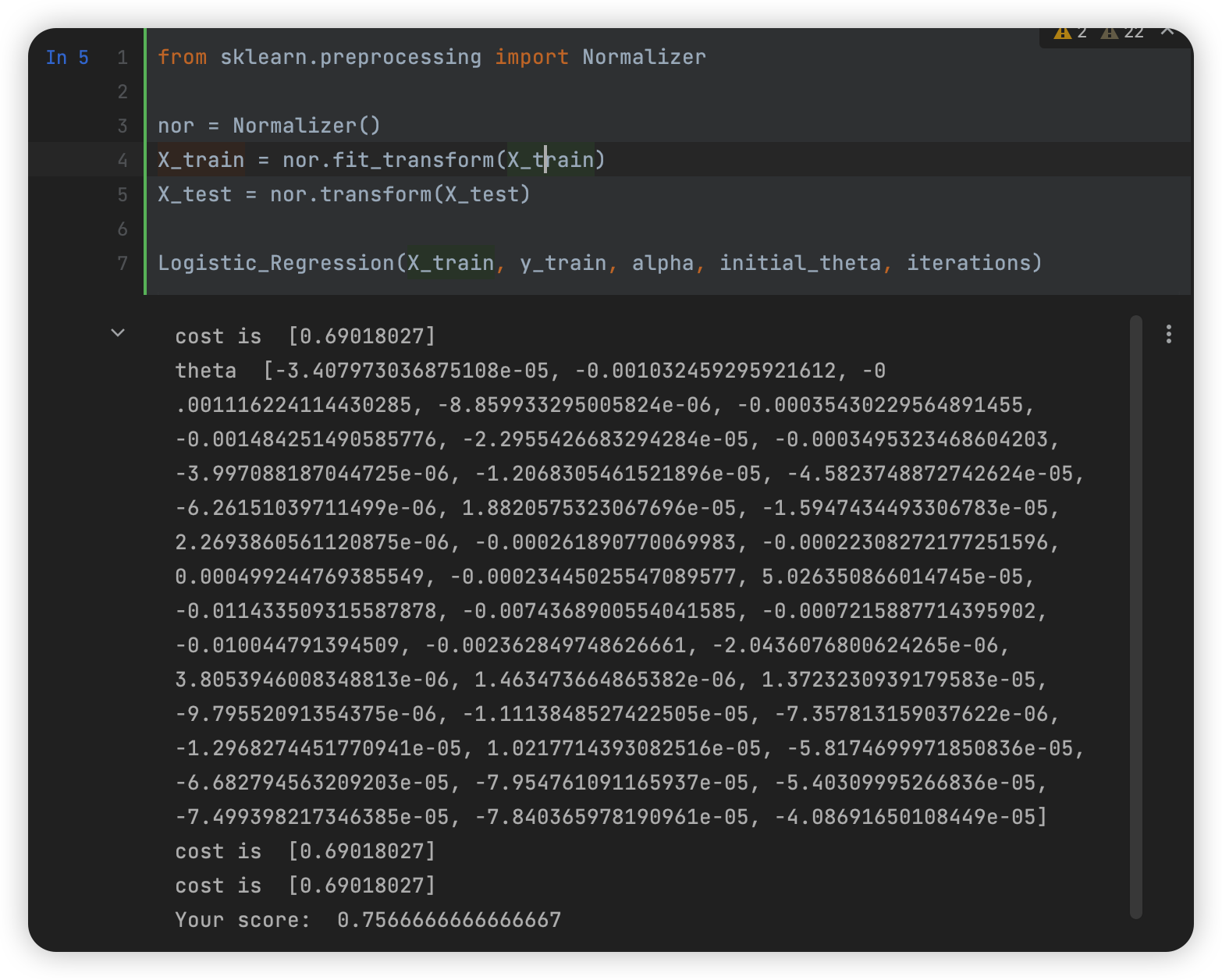Viewport: 1222px width, 980px height.
Task: Click "Normalizer()" on line 3
Action: (x=307, y=126)
